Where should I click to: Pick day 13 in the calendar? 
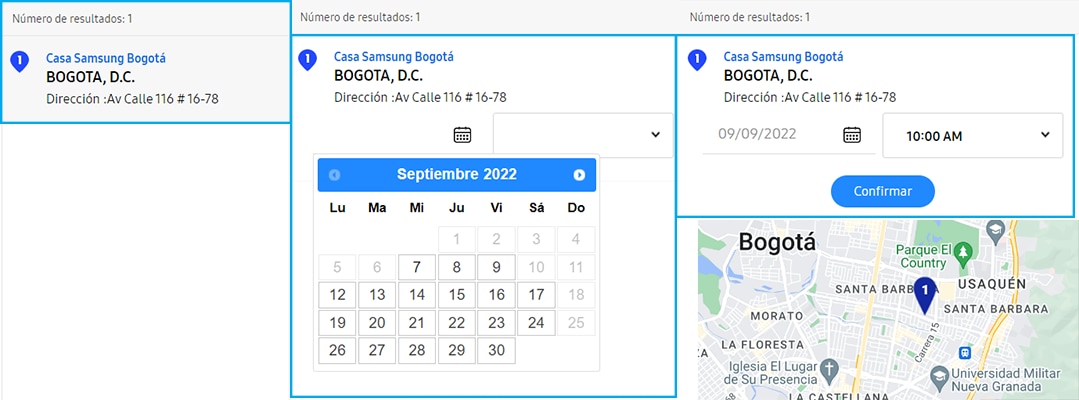click(x=376, y=295)
